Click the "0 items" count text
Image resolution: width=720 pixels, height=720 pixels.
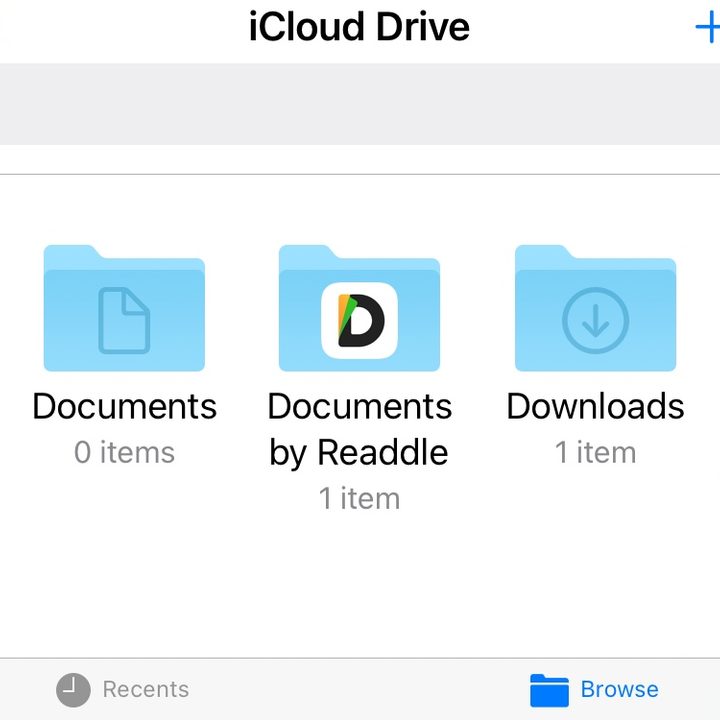coord(124,452)
